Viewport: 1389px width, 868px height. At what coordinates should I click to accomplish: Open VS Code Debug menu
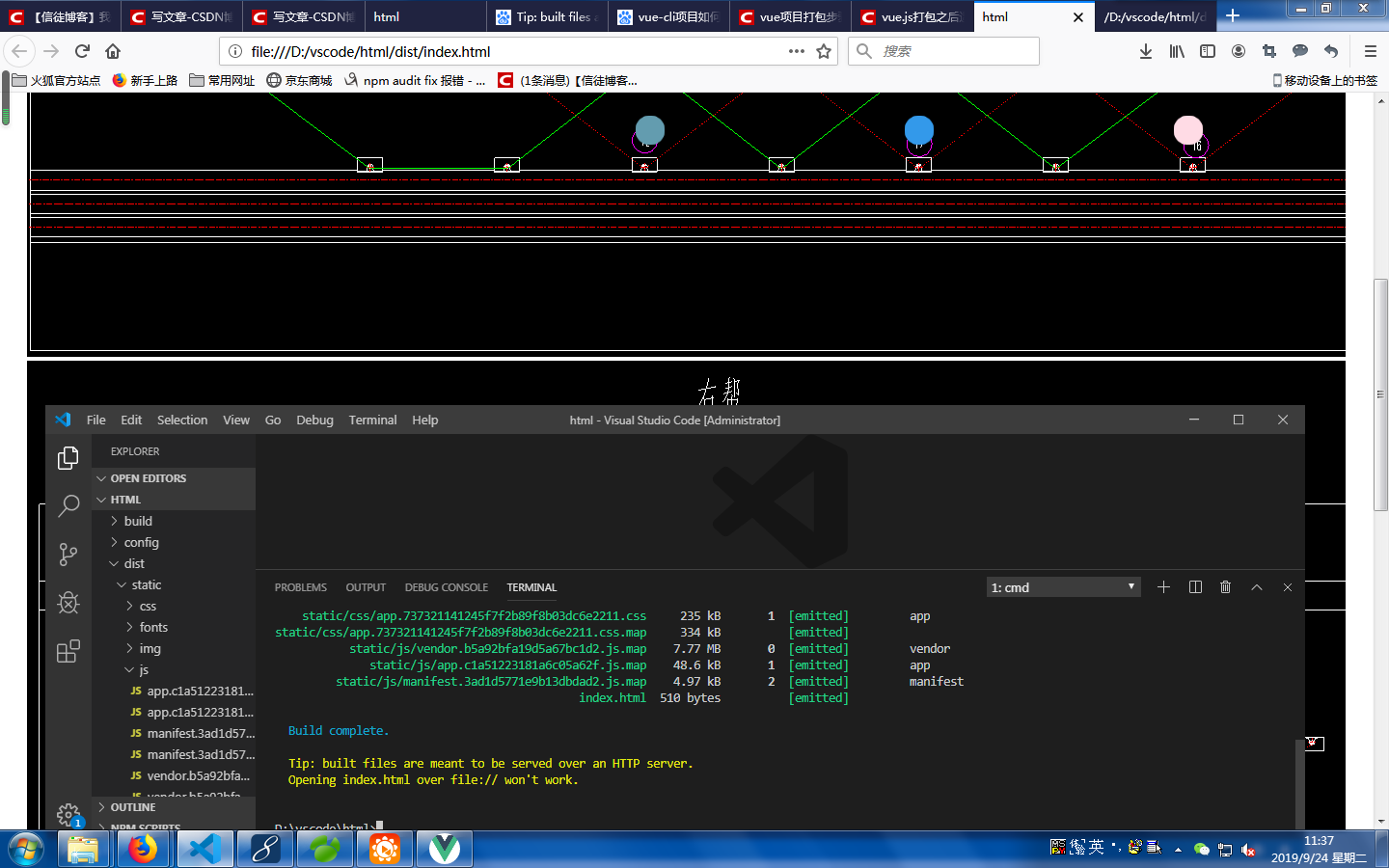[314, 420]
